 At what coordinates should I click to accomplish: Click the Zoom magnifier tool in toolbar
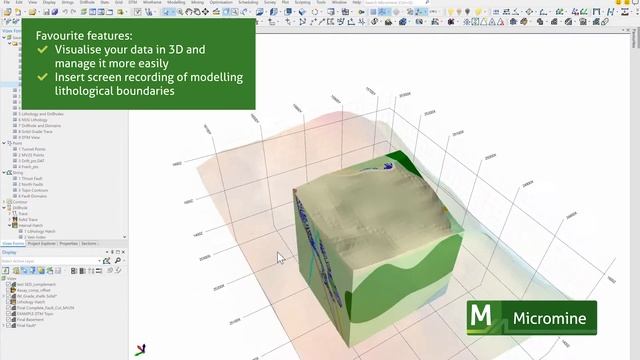point(180,12)
